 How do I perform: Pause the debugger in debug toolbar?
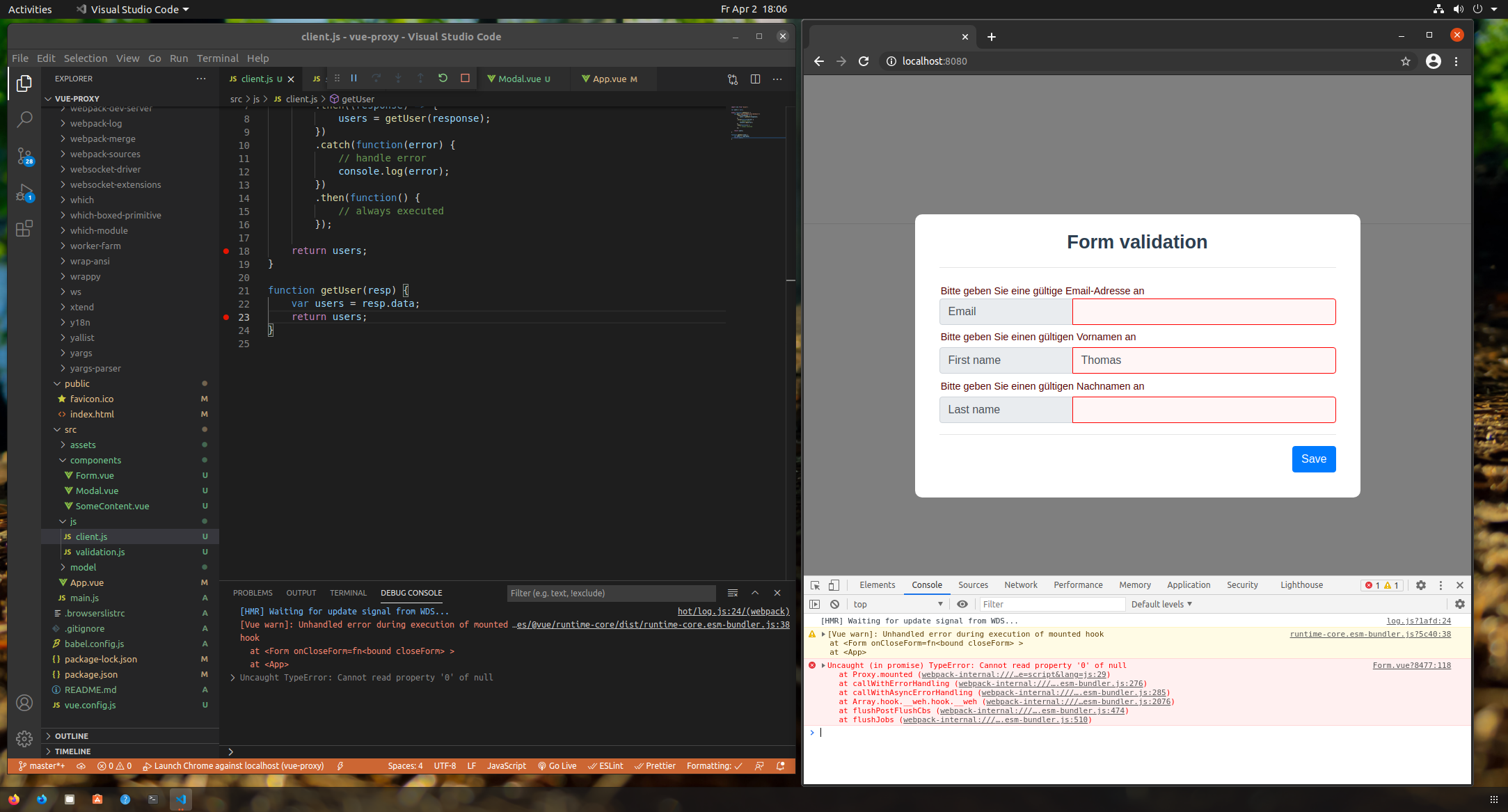pyautogui.click(x=354, y=79)
